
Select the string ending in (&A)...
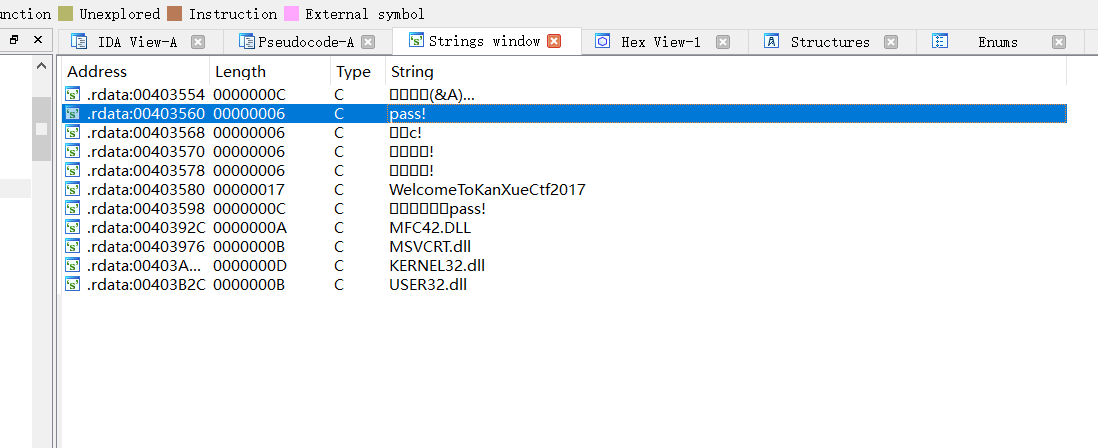pyautogui.click(x=432, y=94)
